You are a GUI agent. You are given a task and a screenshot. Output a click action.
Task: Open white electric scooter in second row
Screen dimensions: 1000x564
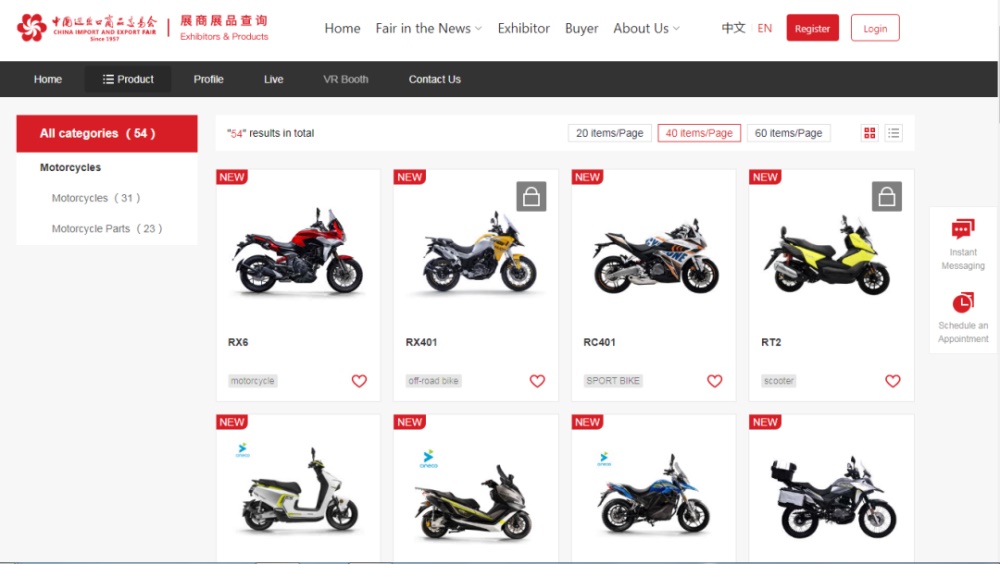[x=298, y=491]
